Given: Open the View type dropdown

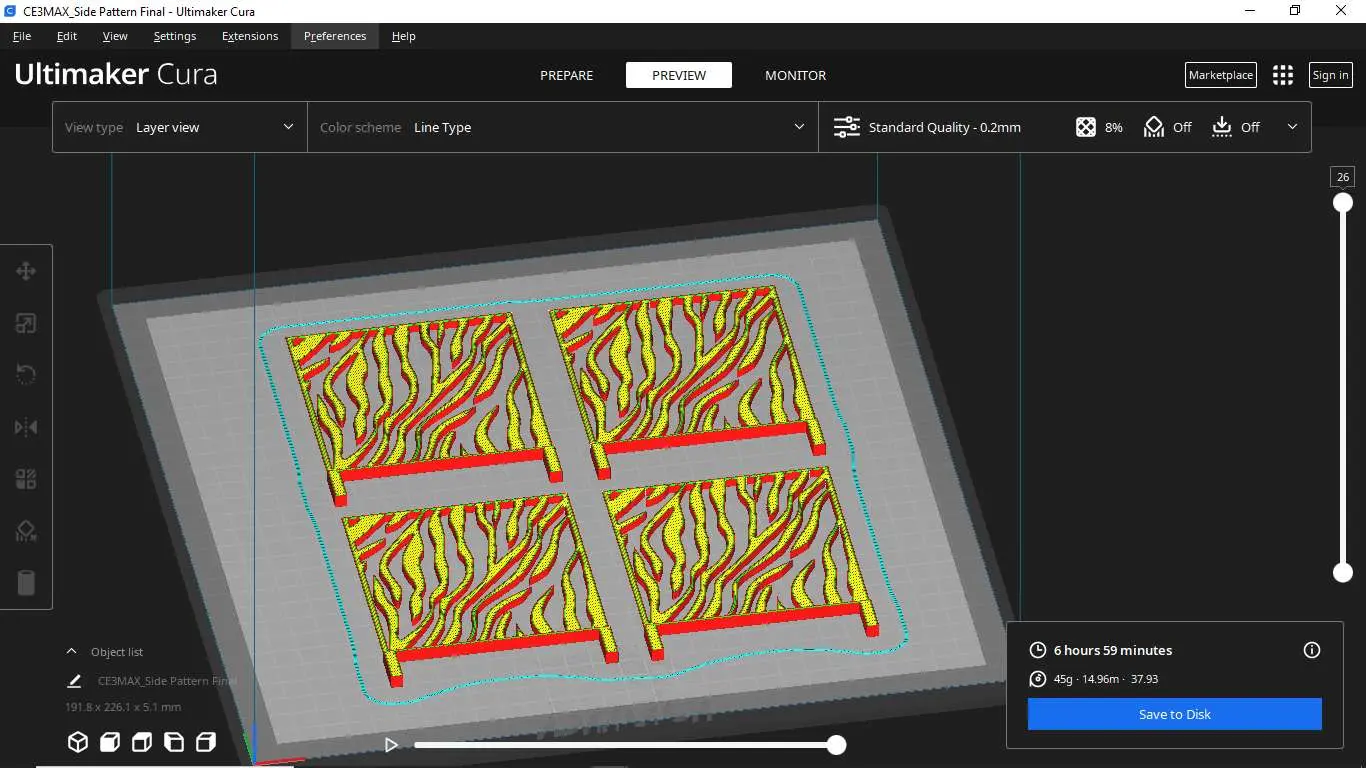Looking at the screenshot, I should click(x=180, y=127).
